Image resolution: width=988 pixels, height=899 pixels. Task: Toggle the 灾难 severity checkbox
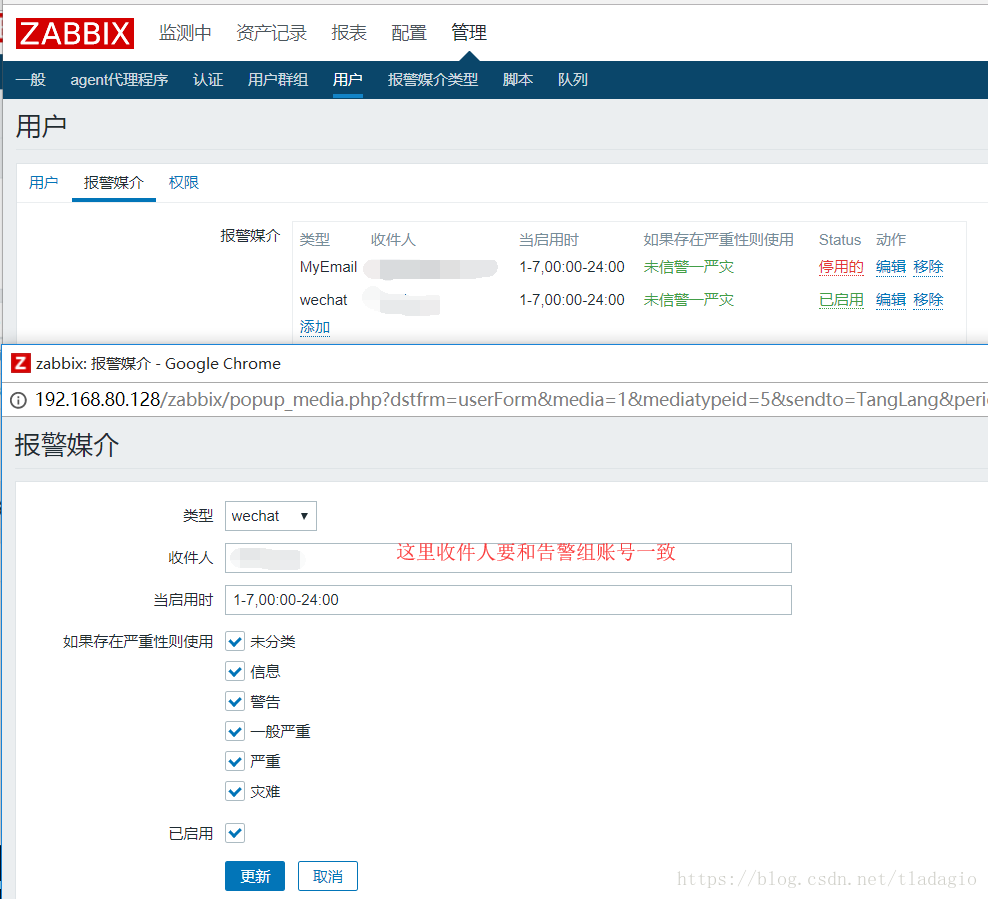click(x=235, y=792)
